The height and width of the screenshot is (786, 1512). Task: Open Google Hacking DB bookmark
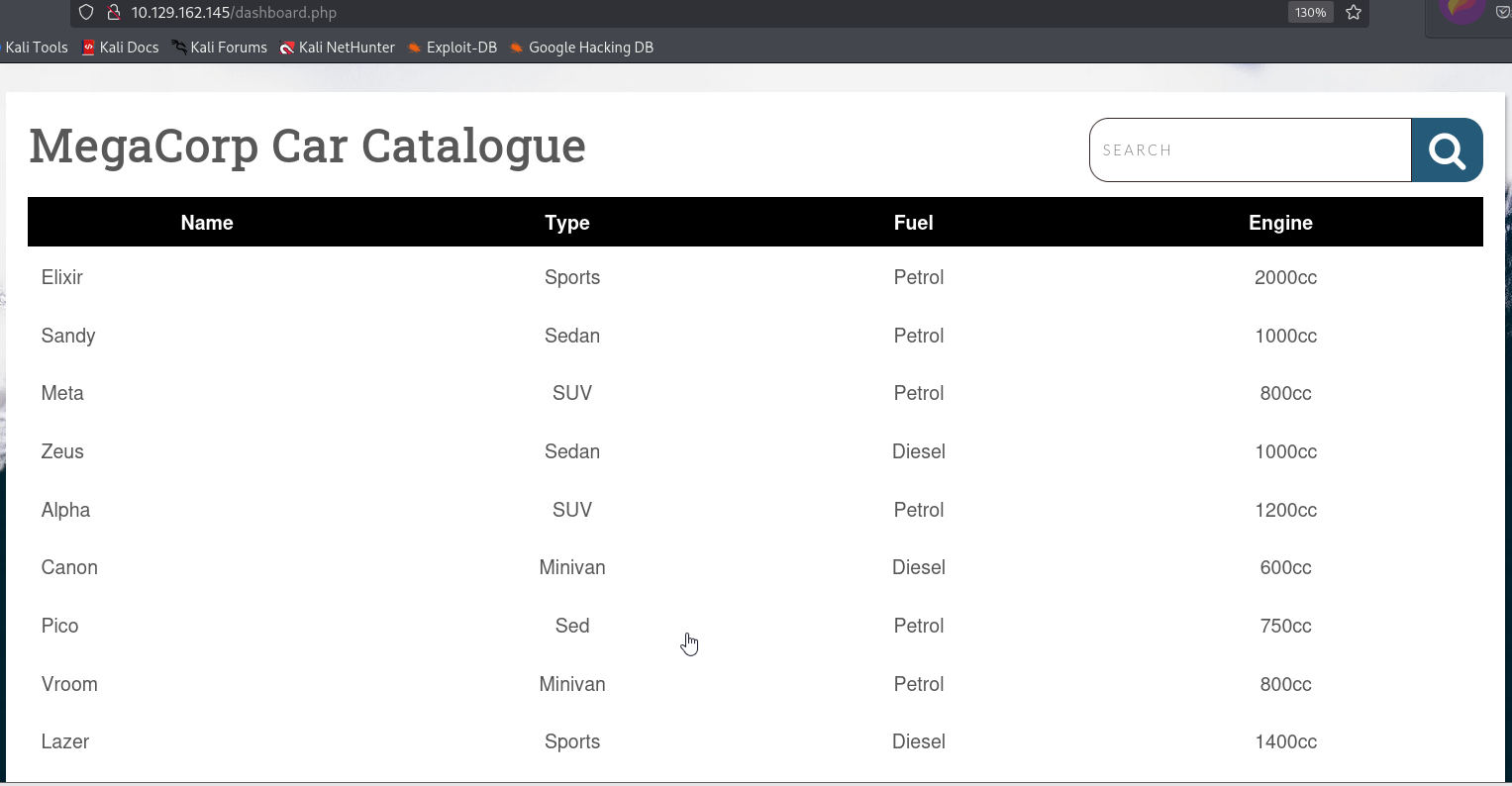click(x=581, y=48)
